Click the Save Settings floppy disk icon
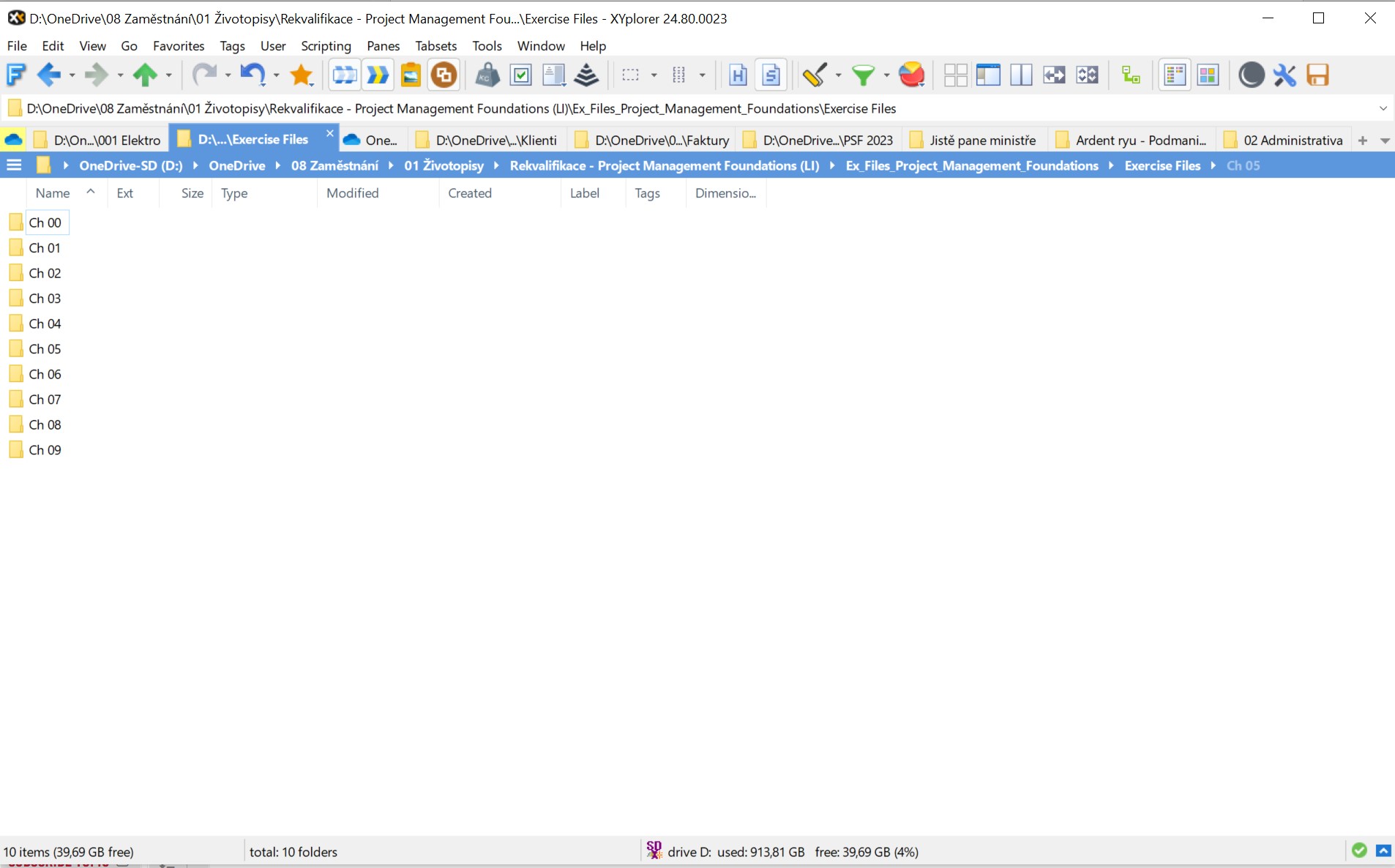Screen dimensions: 1395x868 pyautogui.click(x=1318, y=75)
